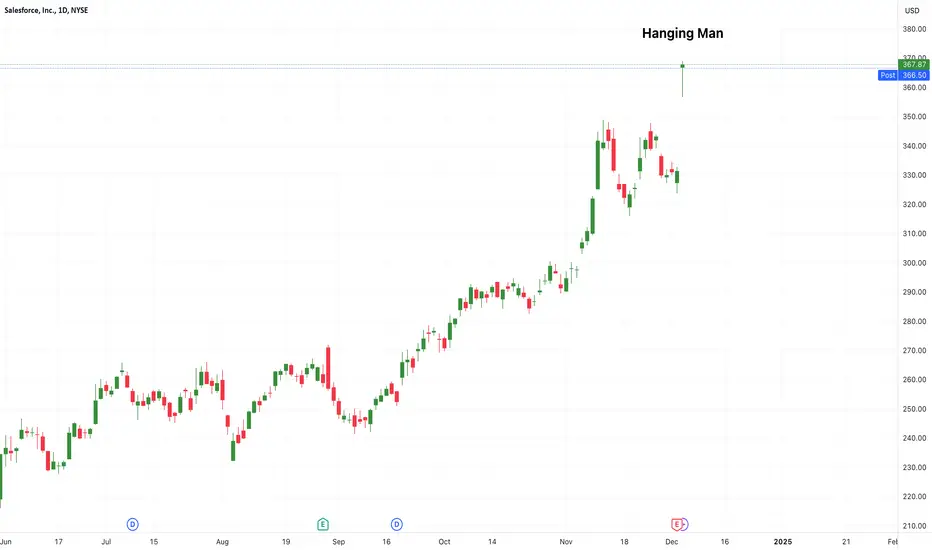Click the 2025 label on time axis
This screenshot has height=550, width=932.
(783, 542)
